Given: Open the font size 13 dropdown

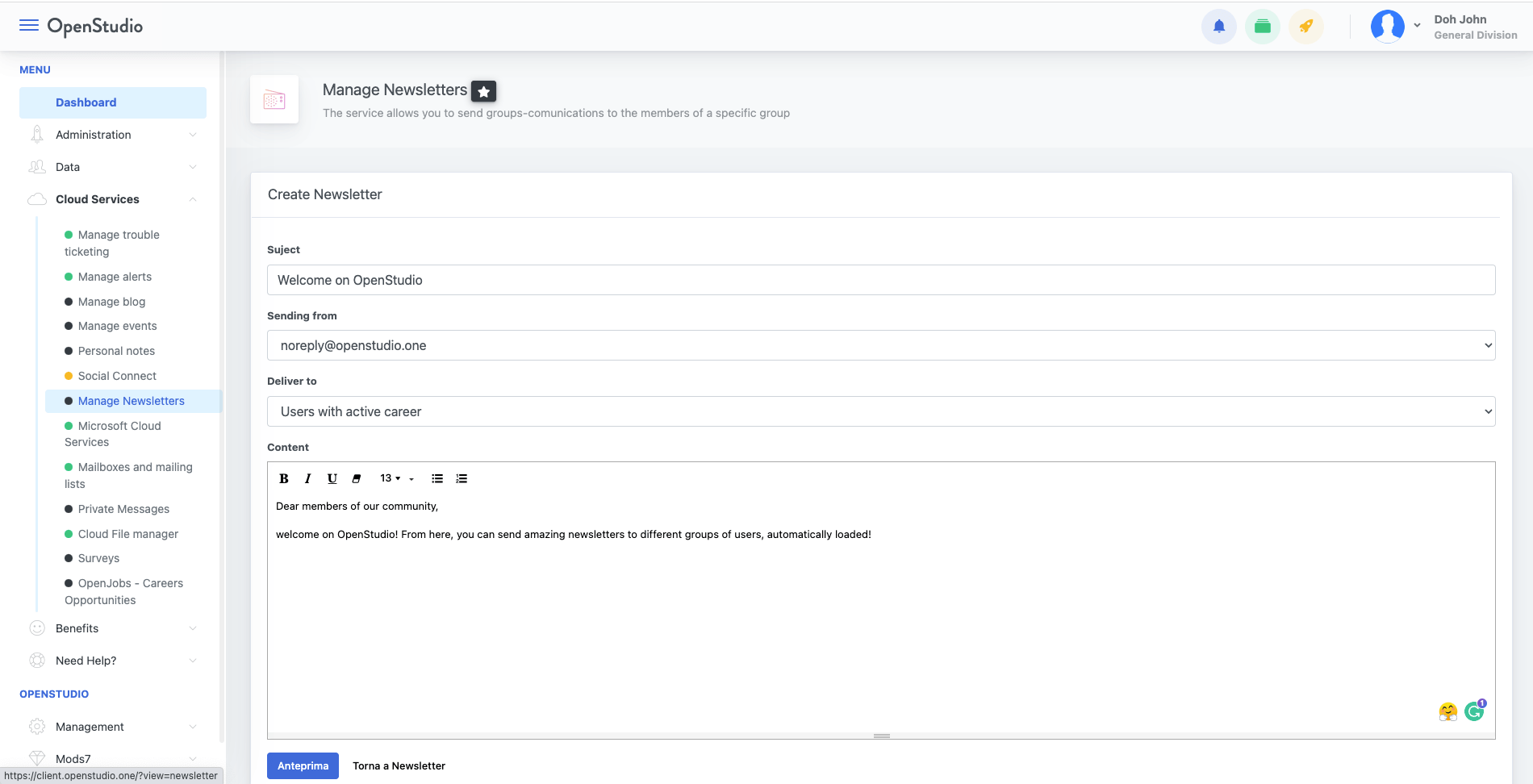Looking at the screenshot, I should (391, 478).
